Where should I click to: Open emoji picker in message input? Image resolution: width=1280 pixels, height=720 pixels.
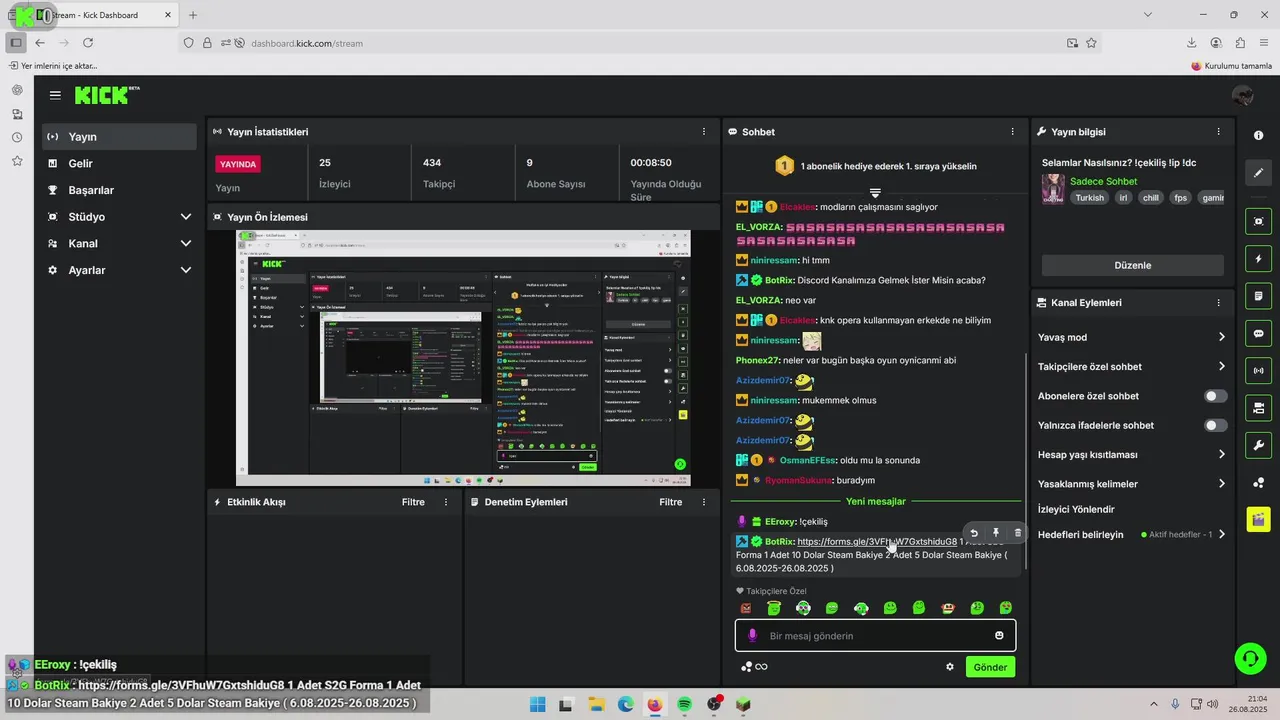999,636
